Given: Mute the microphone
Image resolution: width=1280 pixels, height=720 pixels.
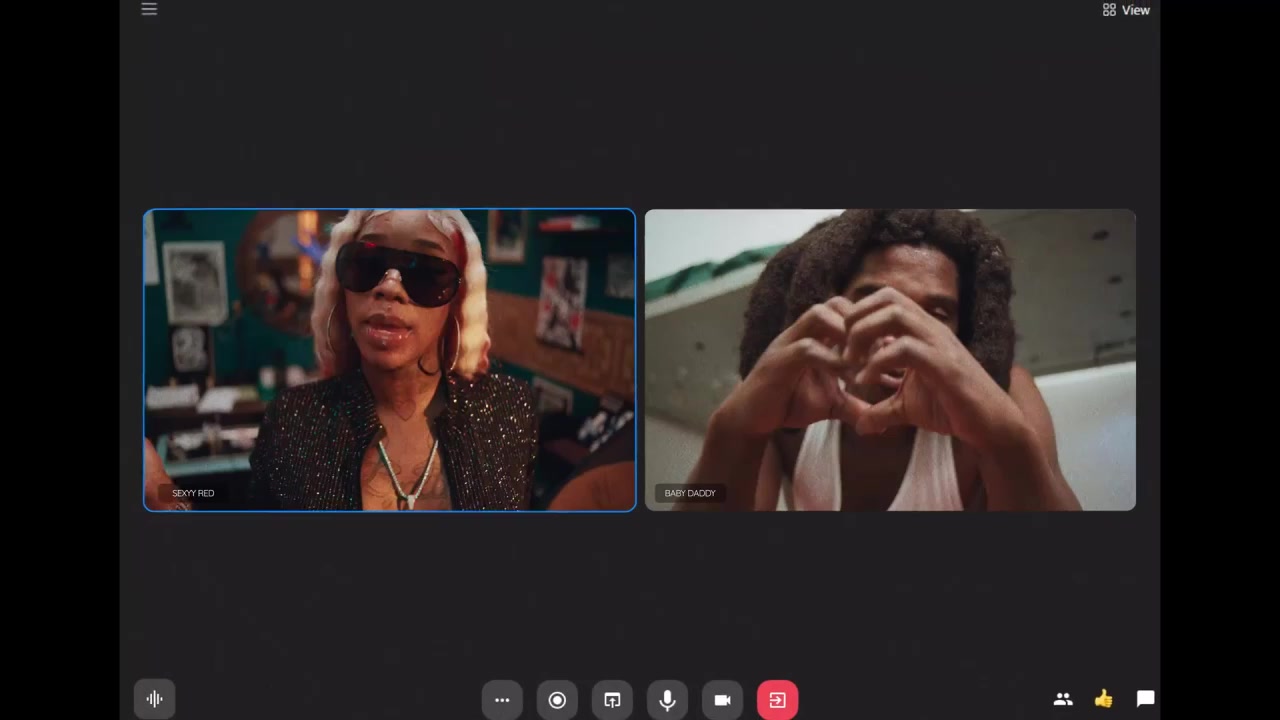Looking at the screenshot, I should (x=667, y=700).
